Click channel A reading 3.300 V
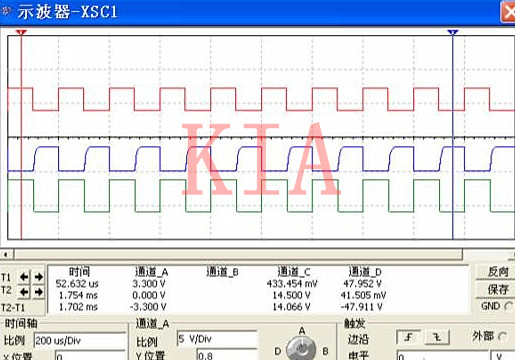Viewport: 515px width, 360px height. click(149, 284)
